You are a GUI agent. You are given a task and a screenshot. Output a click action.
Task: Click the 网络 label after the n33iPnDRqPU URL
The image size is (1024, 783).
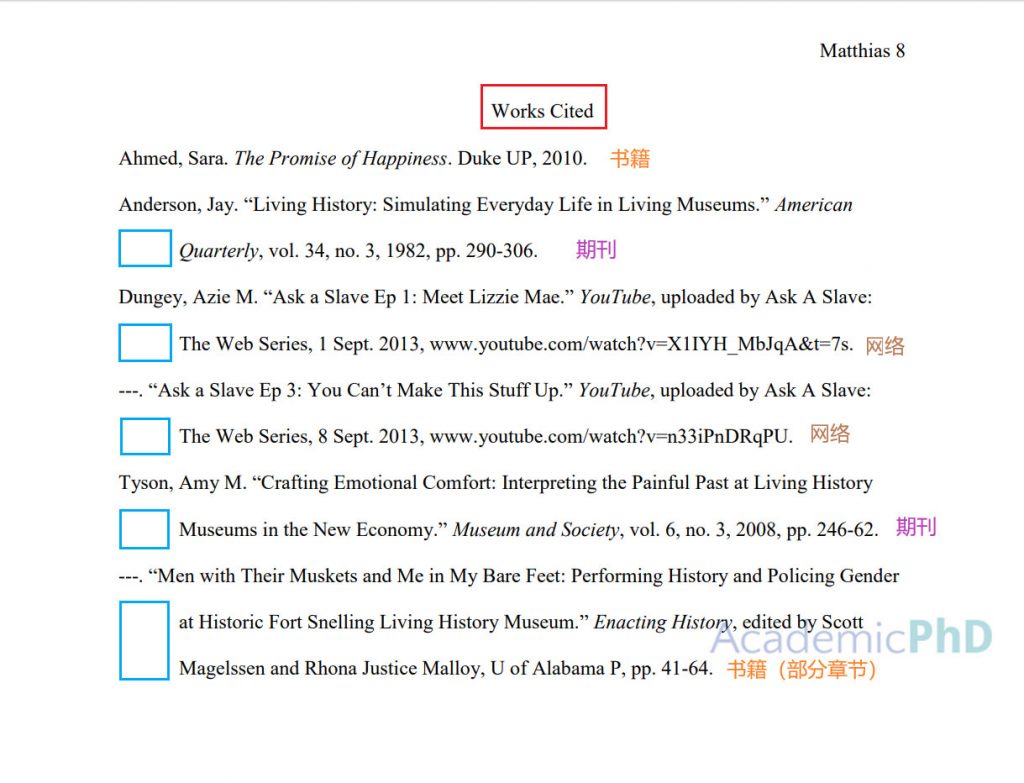[x=830, y=434]
